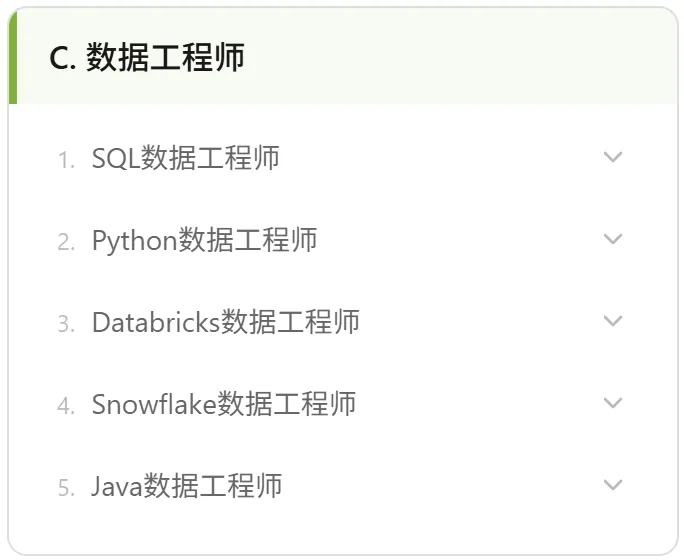Click list number 2 beside Python
The width and height of the screenshot is (684, 560).
pyautogui.click(x=66, y=242)
